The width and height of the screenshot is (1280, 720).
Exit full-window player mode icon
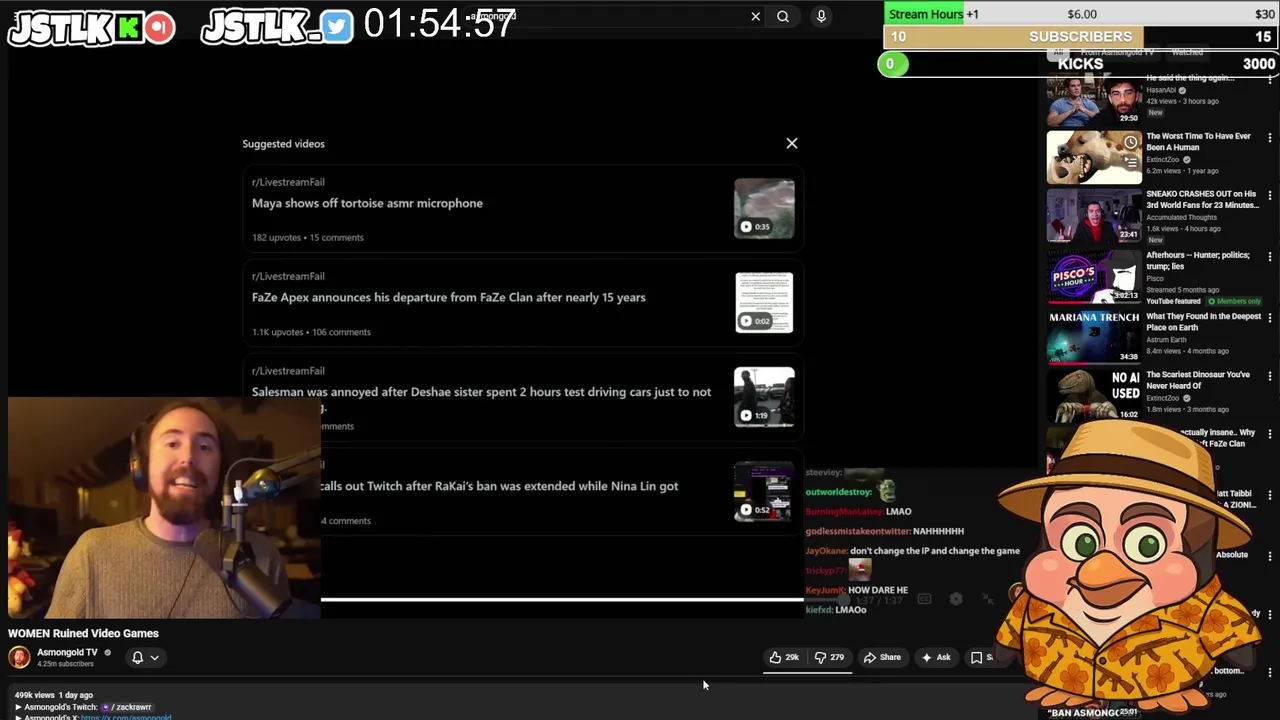click(x=988, y=599)
